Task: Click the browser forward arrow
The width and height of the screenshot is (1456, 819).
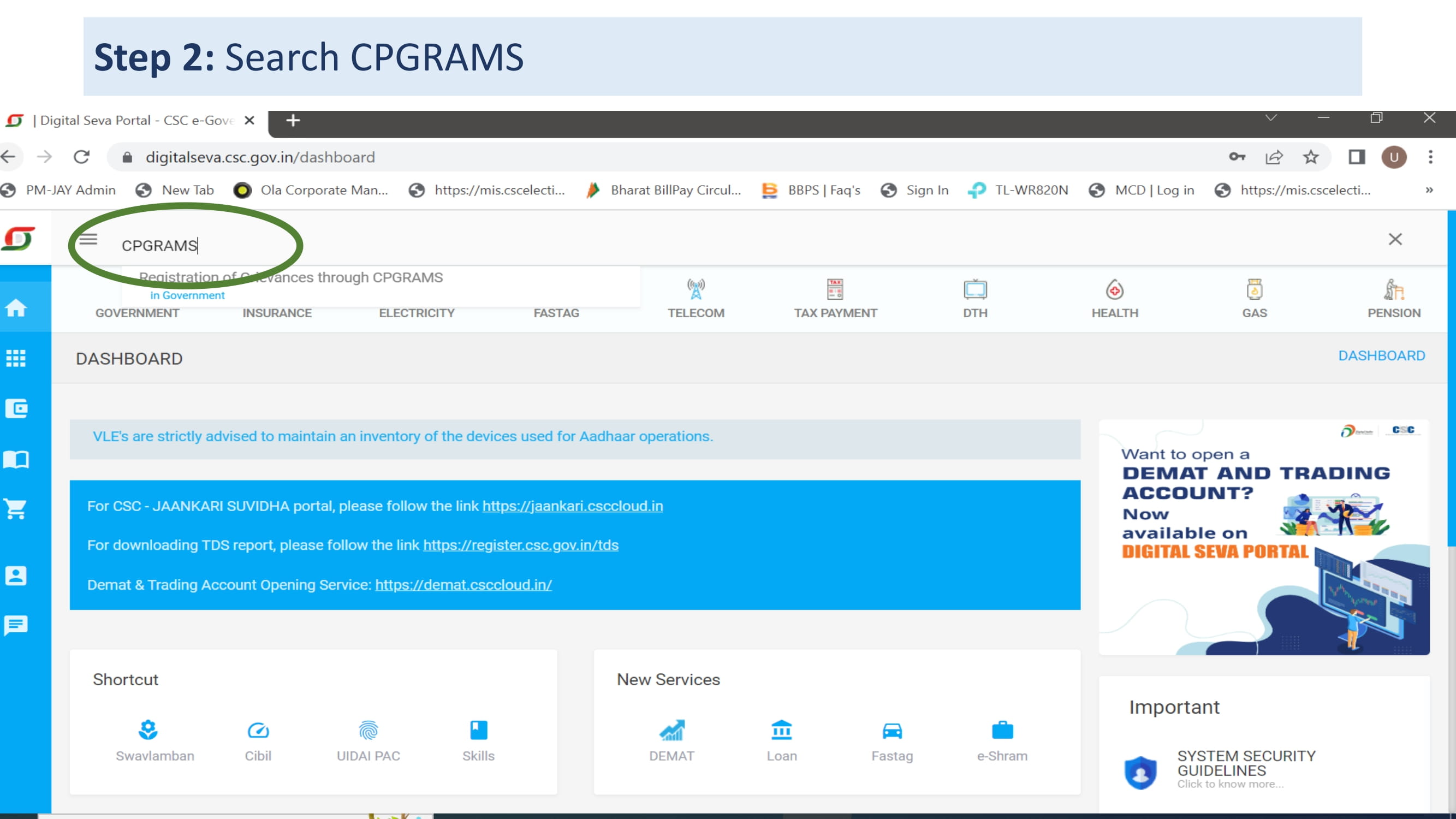Action: click(x=45, y=157)
